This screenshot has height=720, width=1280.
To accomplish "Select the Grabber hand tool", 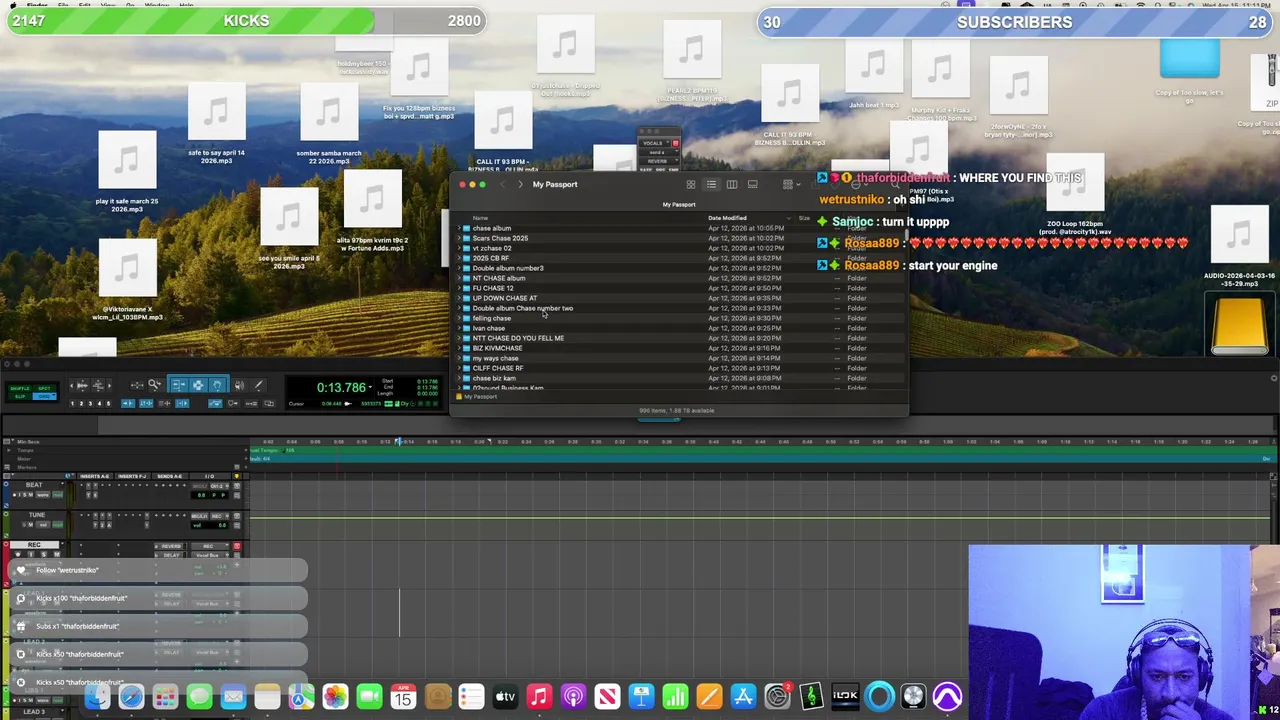I will [x=218, y=385].
